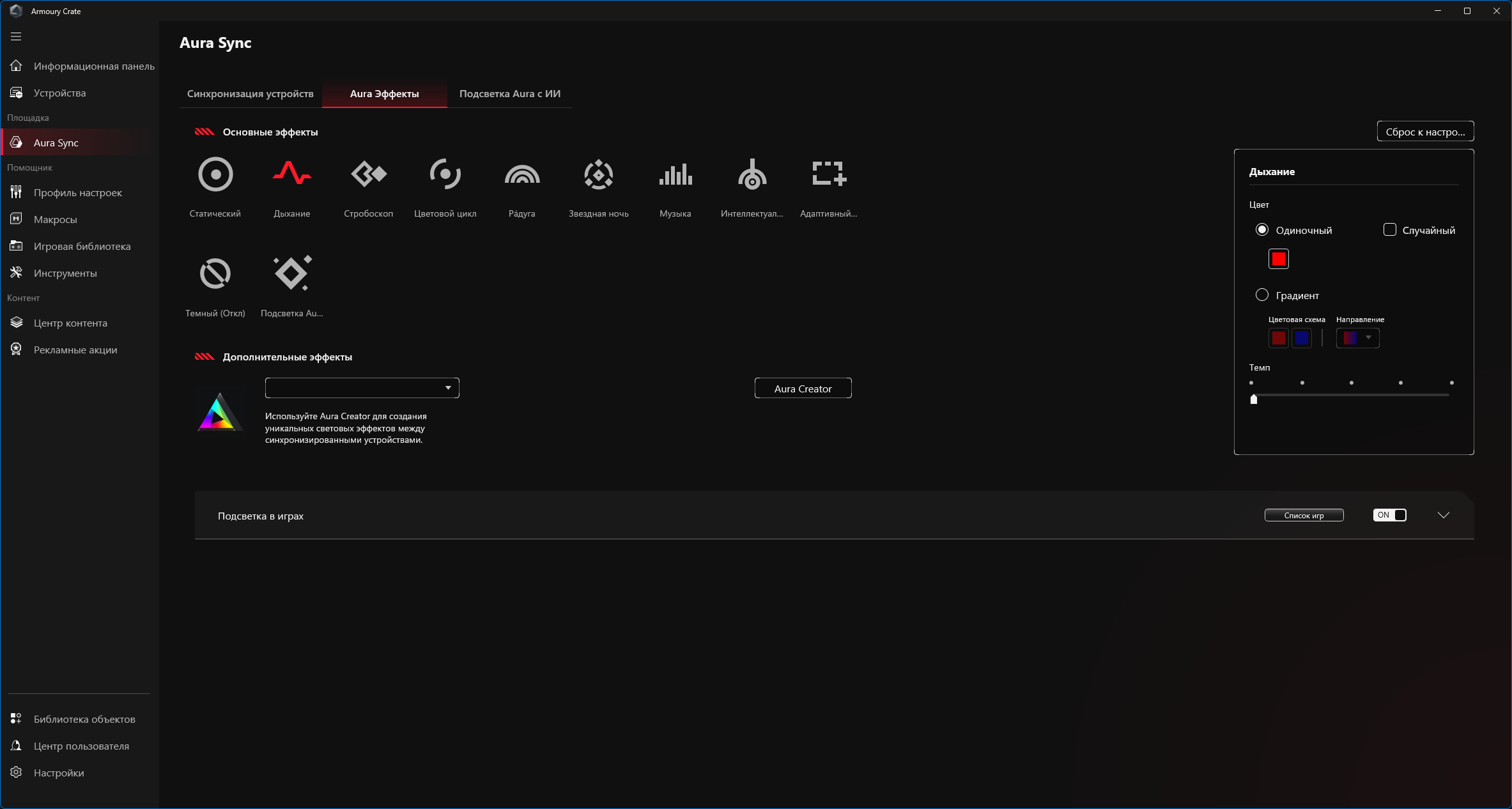This screenshot has height=809, width=1512.
Task: Open Макросы macros page
Action: pyautogui.click(x=80, y=219)
